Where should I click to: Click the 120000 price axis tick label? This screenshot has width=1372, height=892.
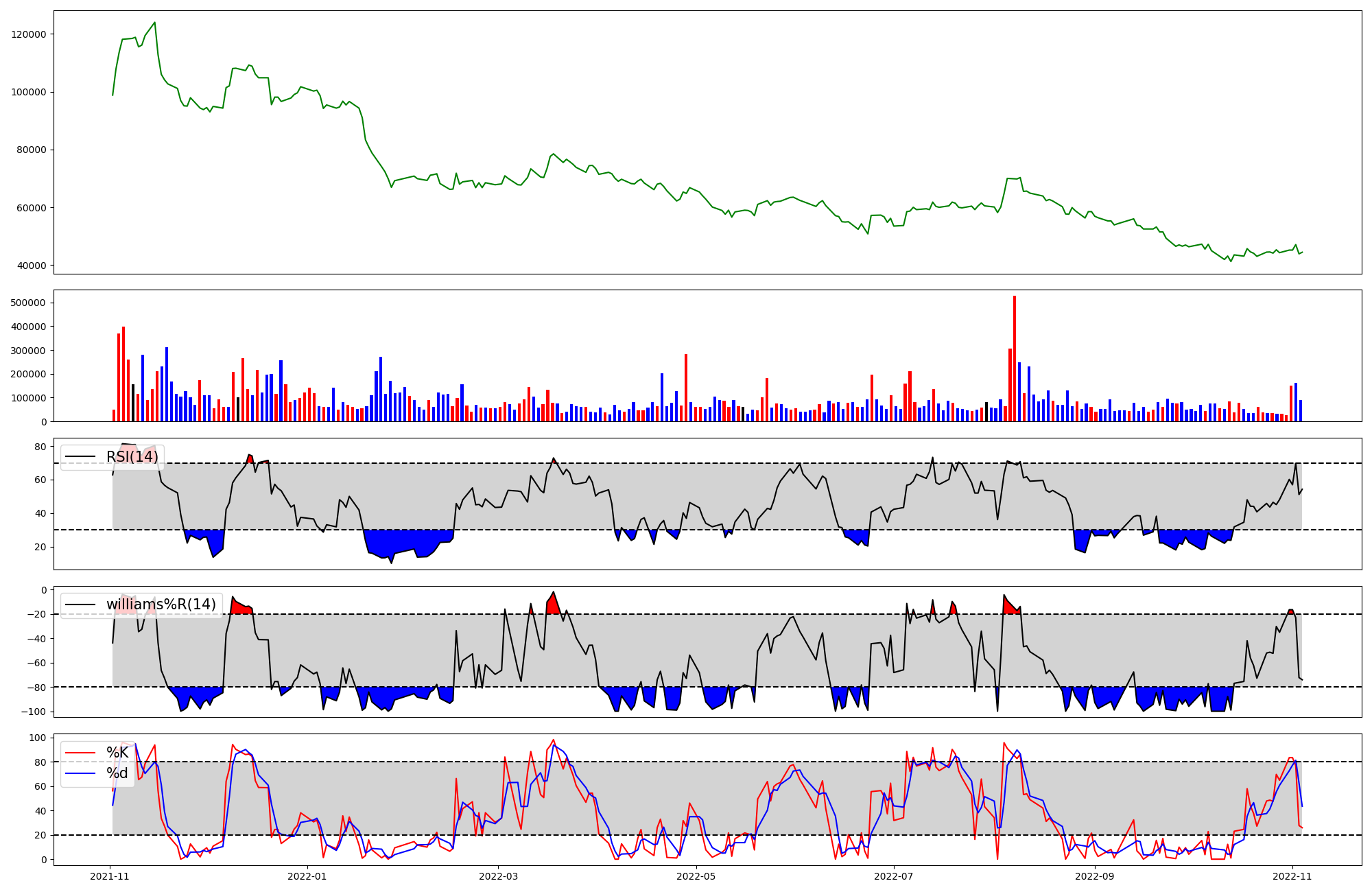pos(29,34)
